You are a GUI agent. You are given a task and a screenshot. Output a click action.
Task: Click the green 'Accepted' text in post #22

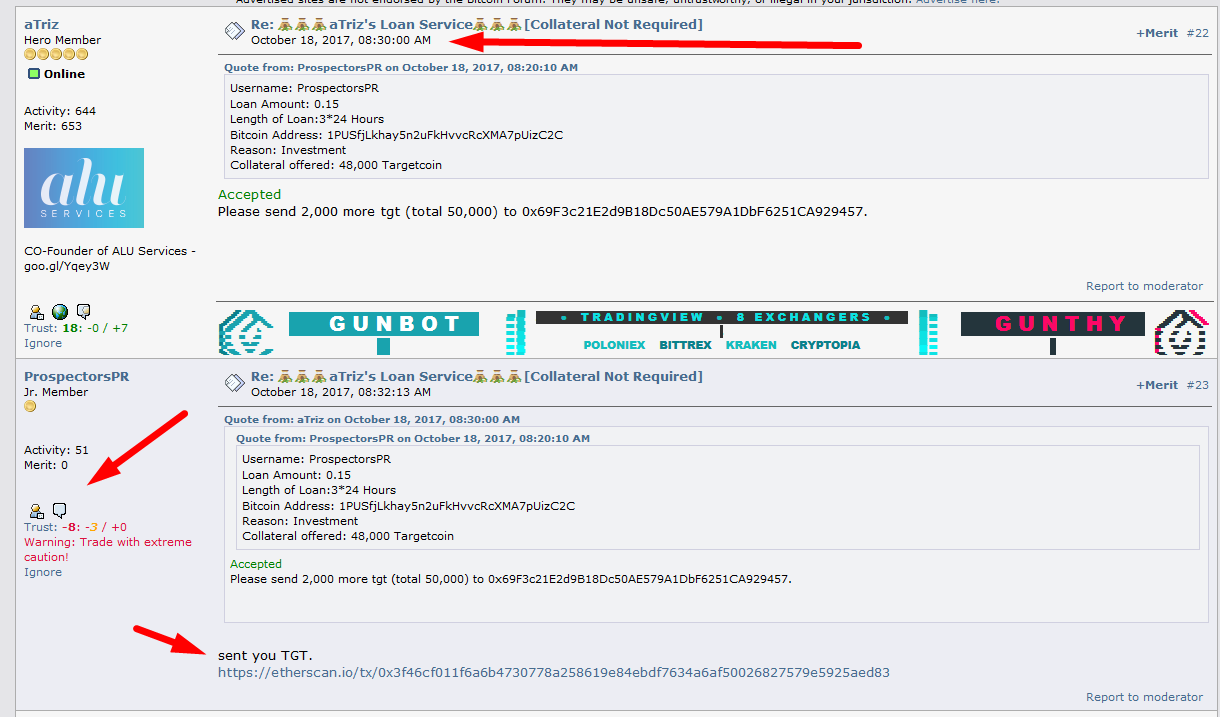coord(249,195)
